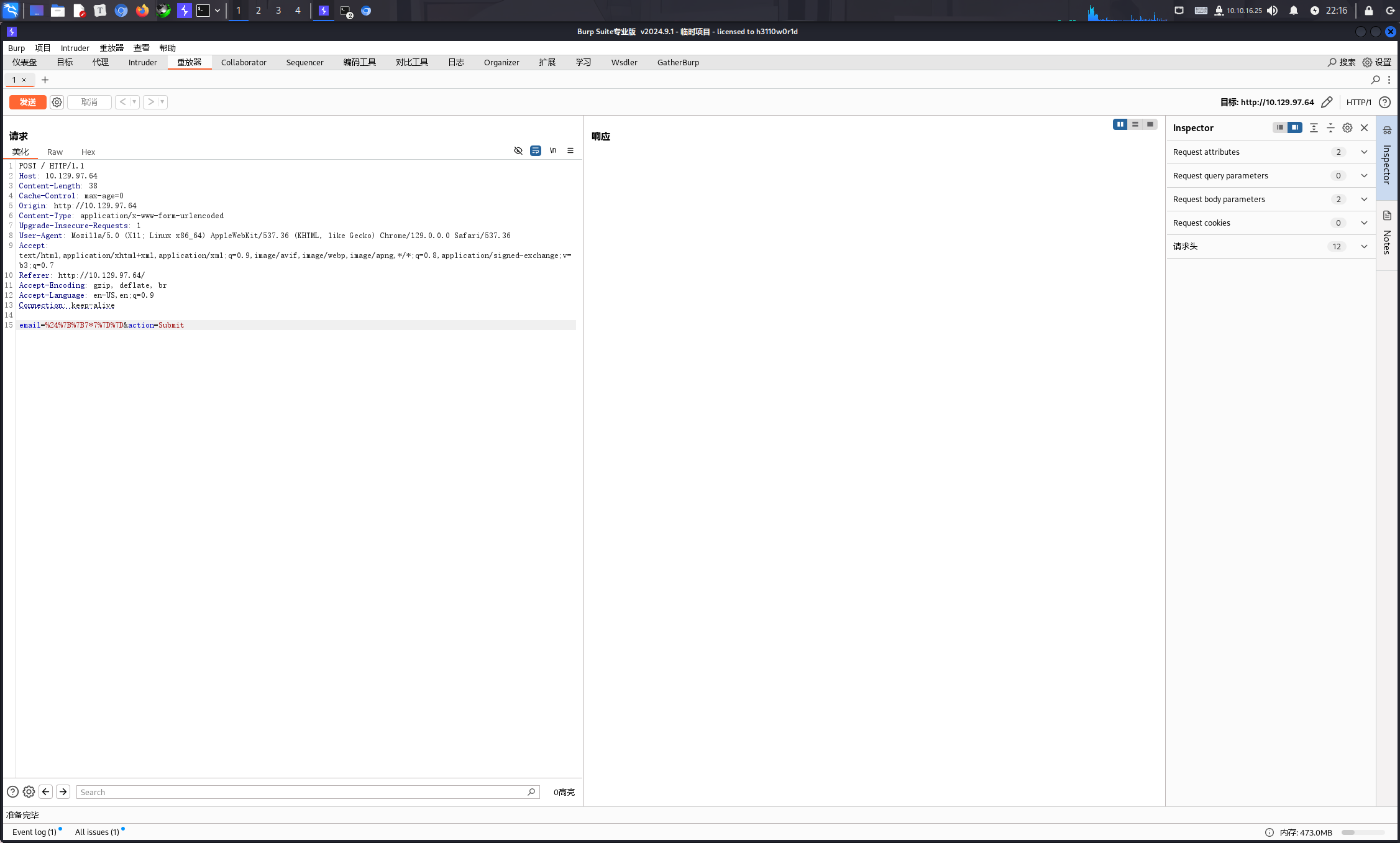Open Inspector settings gear icon
This screenshot has height=843, width=1400.
click(x=1347, y=127)
